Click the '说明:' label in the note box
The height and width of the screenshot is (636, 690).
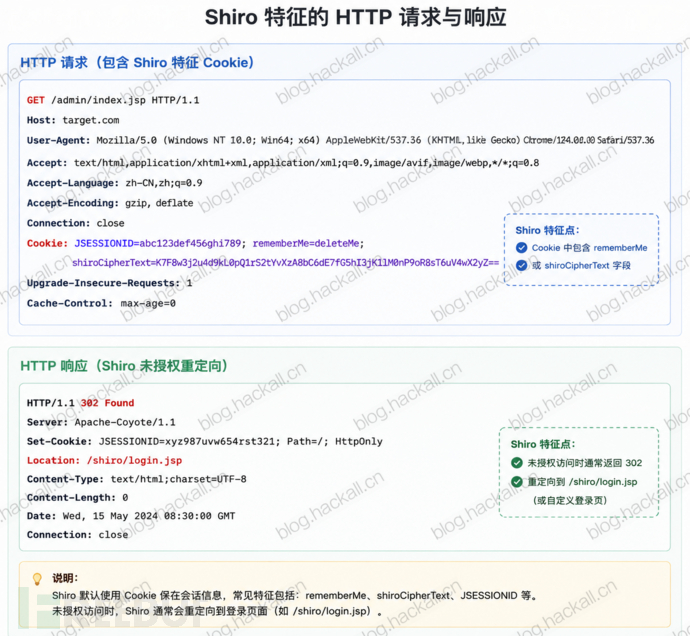pyautogui.click(x=65, y=578)
